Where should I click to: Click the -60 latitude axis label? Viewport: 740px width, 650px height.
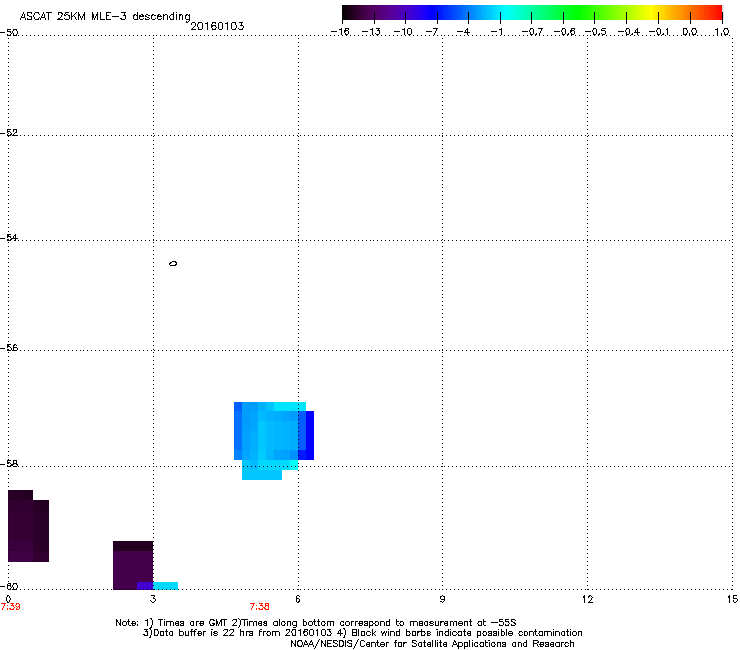point(9,587)
